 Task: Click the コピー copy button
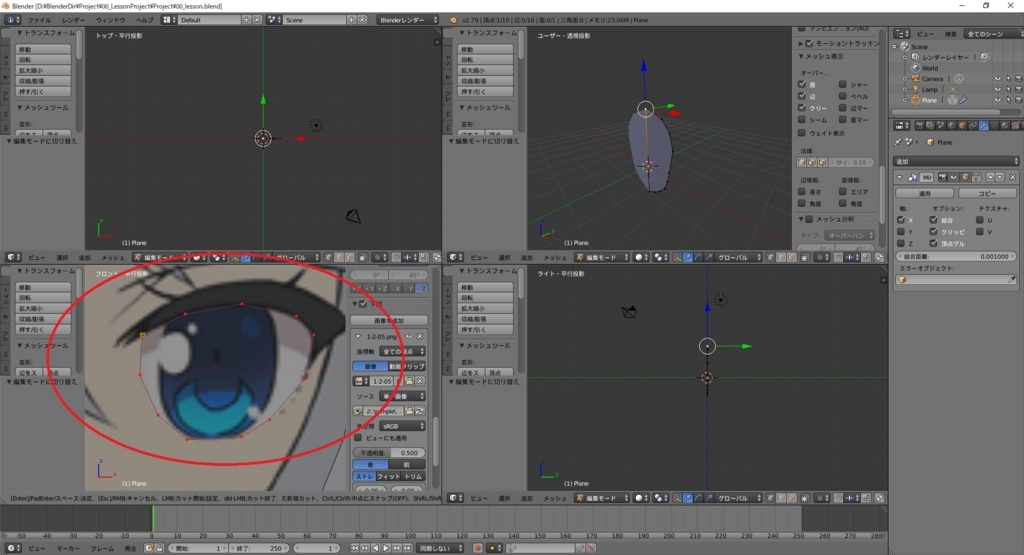(987, 193)
